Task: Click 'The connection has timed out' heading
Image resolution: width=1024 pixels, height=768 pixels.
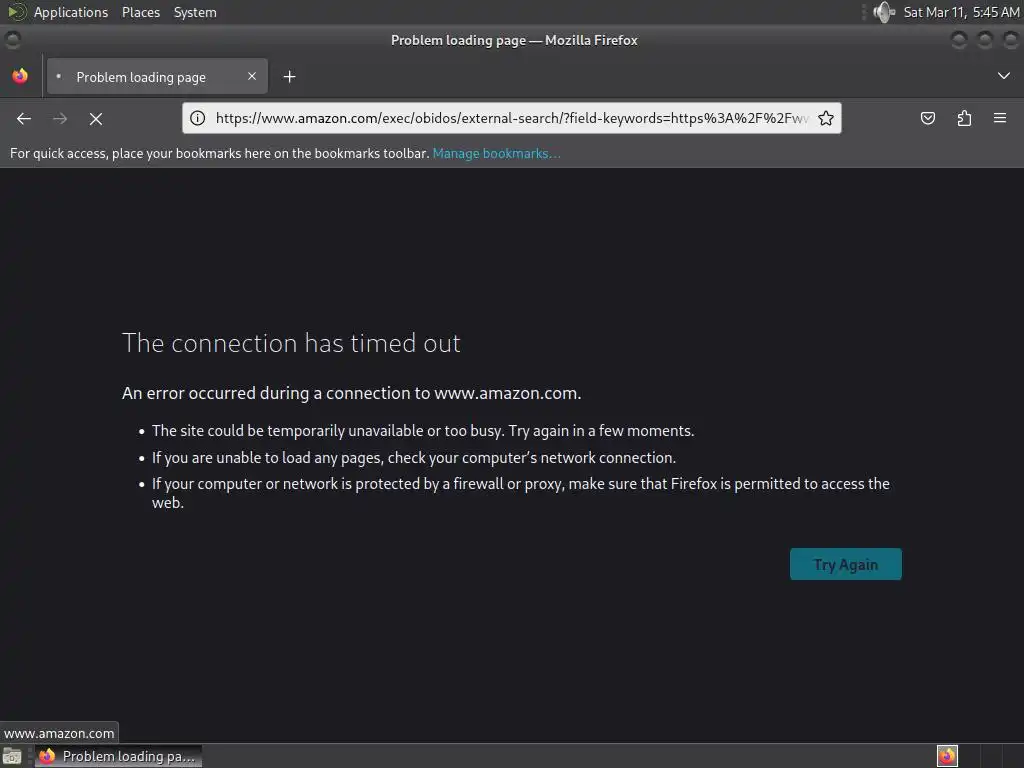Action: (x=291, y=343)
